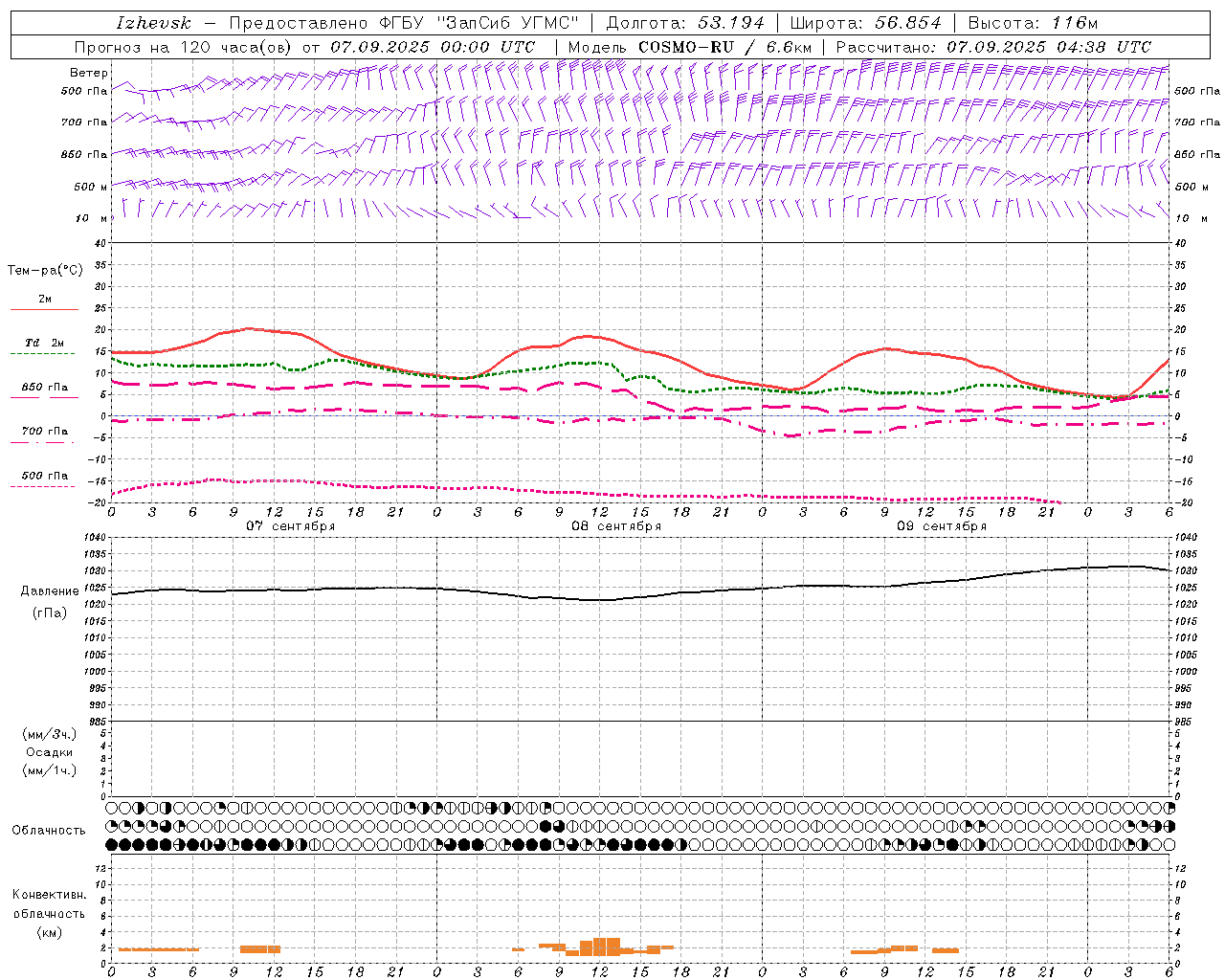
Task: Click the (мм/3ч.) precipitation unit label
Action: coord(50,734)
